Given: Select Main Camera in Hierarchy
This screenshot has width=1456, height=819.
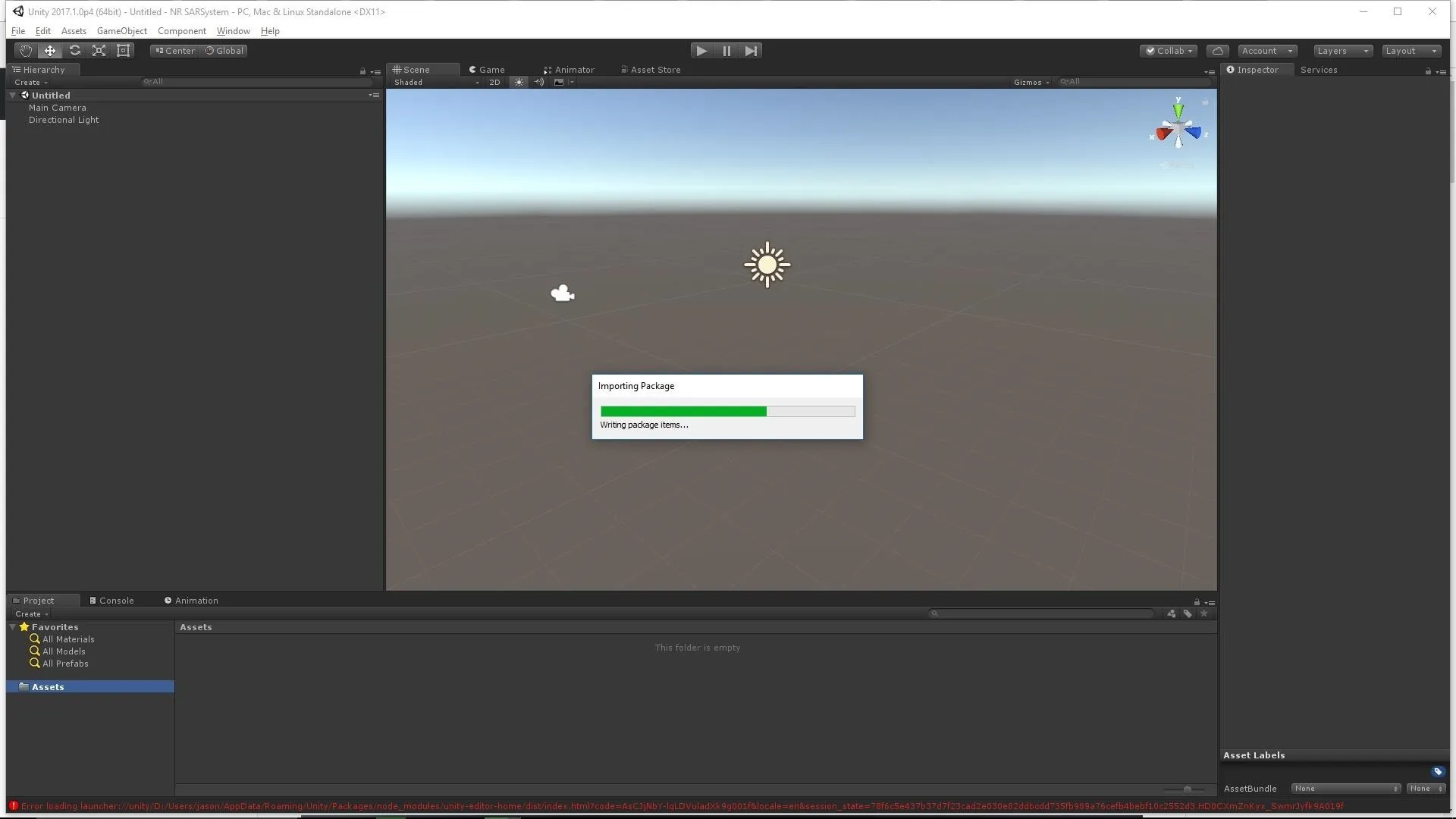Looking at the screenshot, I should (57, 108).
